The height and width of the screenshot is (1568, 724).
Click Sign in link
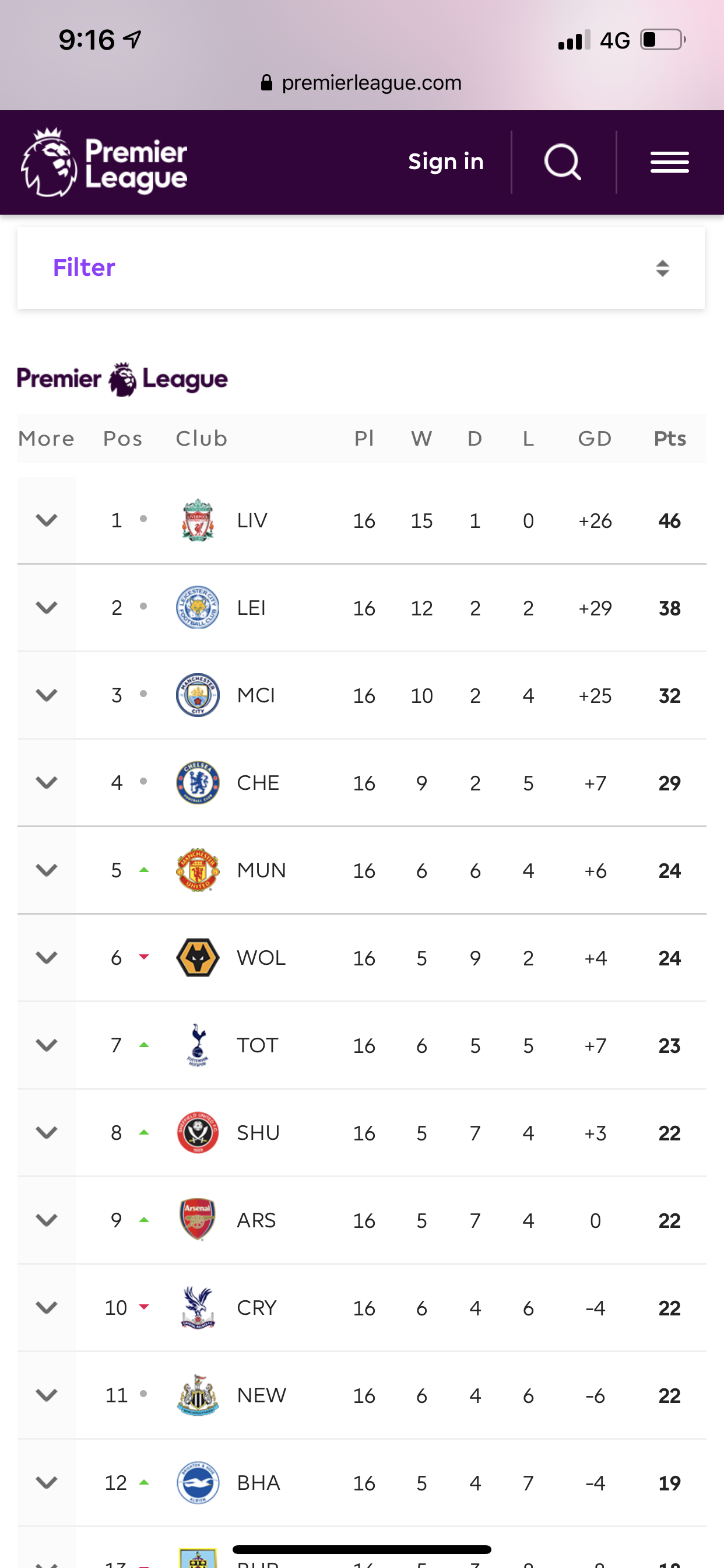click(445, 162)
